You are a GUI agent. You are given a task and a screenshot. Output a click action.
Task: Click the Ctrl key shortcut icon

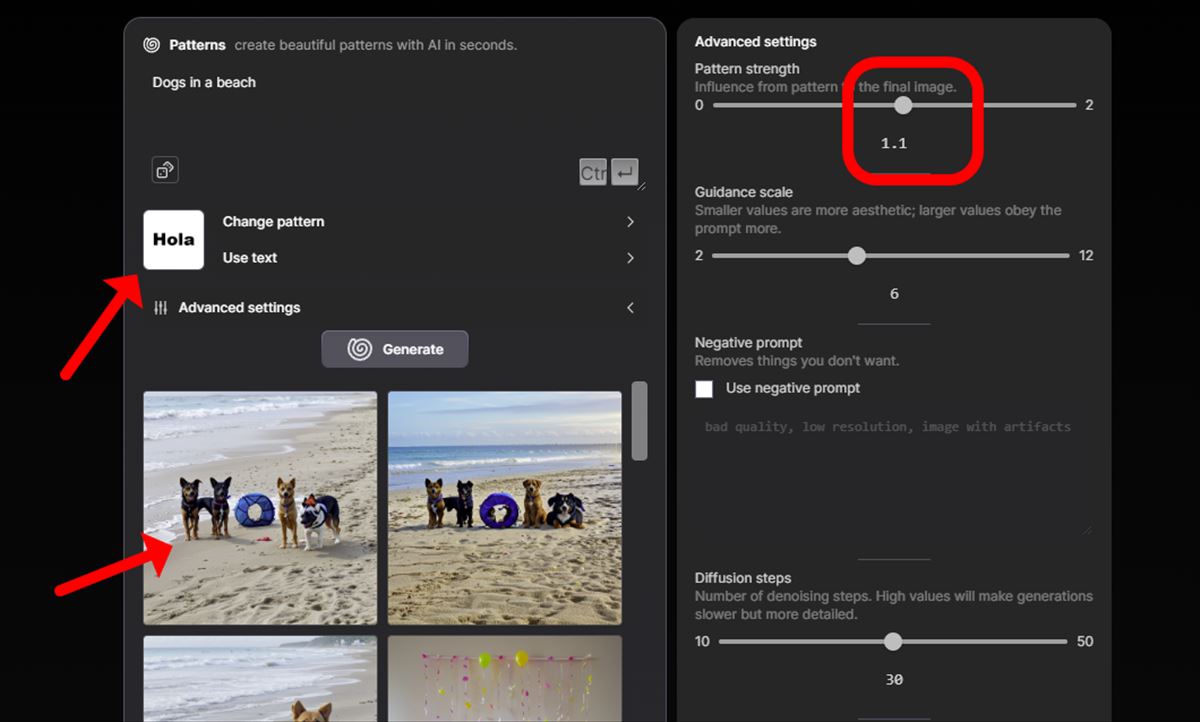[593, 173]
